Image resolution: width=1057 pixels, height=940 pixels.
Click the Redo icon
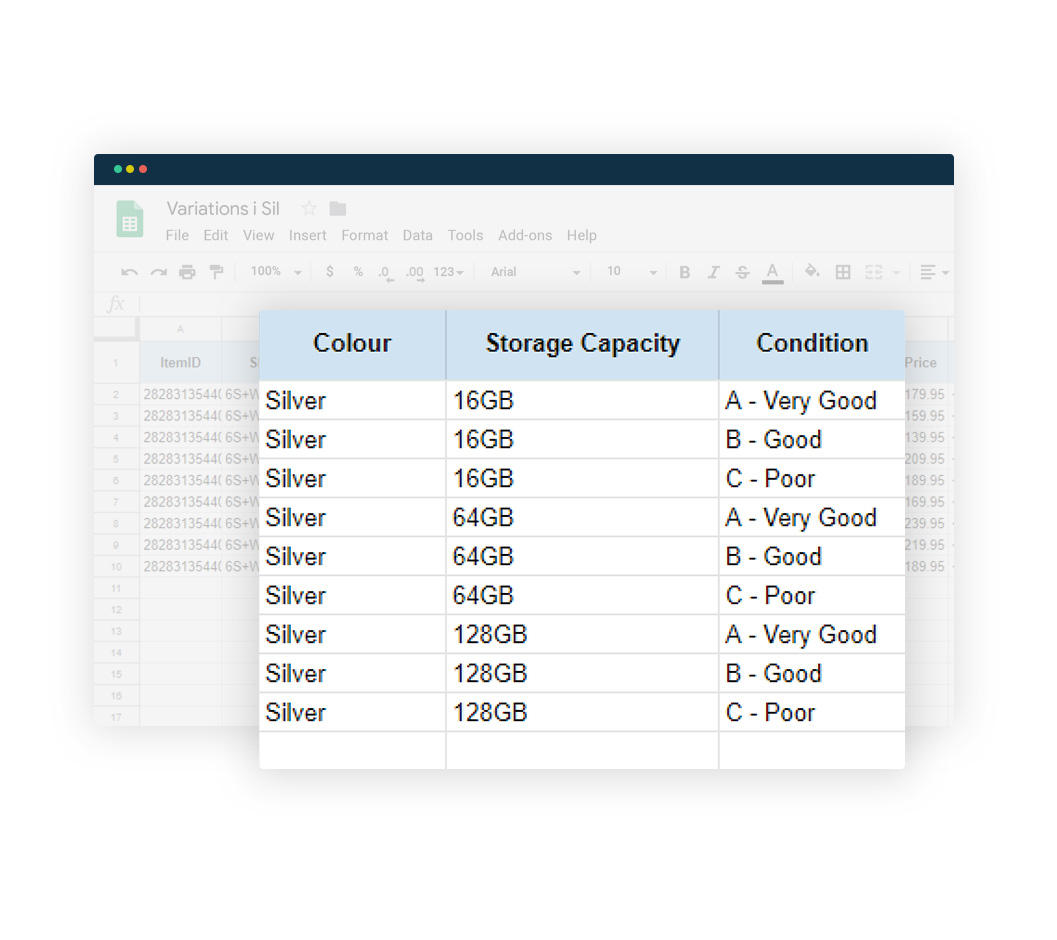coord(158,271)
